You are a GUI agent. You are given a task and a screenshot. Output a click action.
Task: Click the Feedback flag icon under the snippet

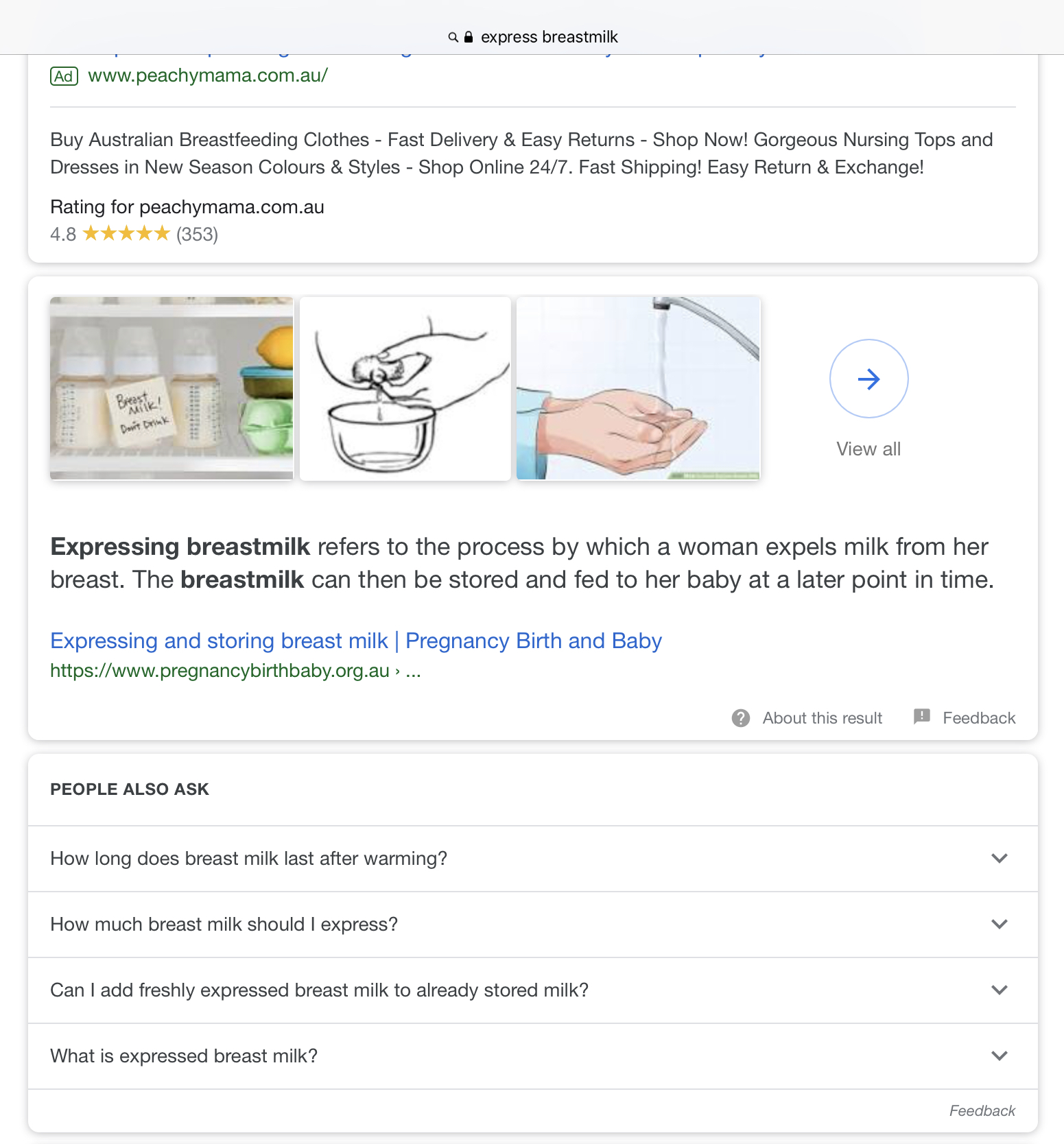coord(922,717)
